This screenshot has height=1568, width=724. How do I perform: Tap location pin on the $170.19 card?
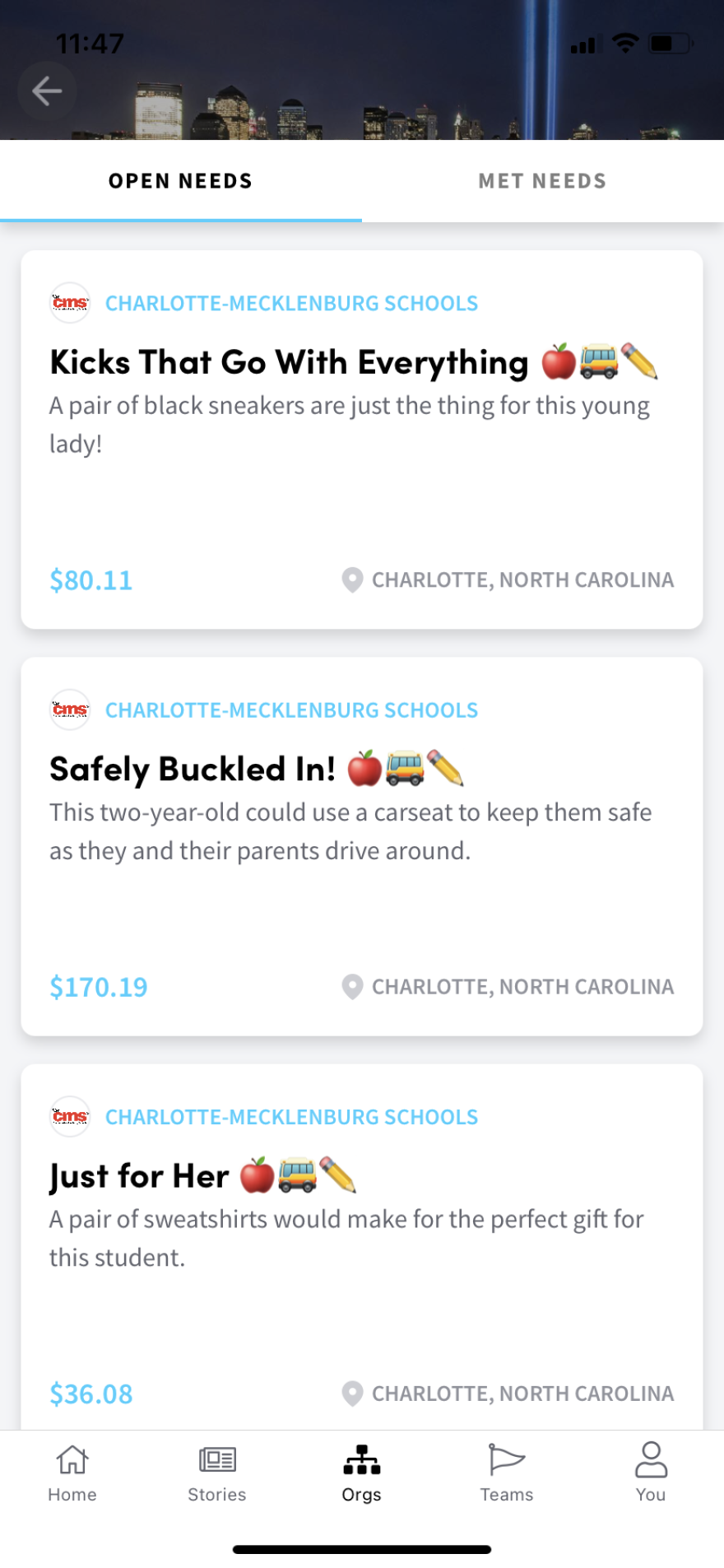pos(352,987)
